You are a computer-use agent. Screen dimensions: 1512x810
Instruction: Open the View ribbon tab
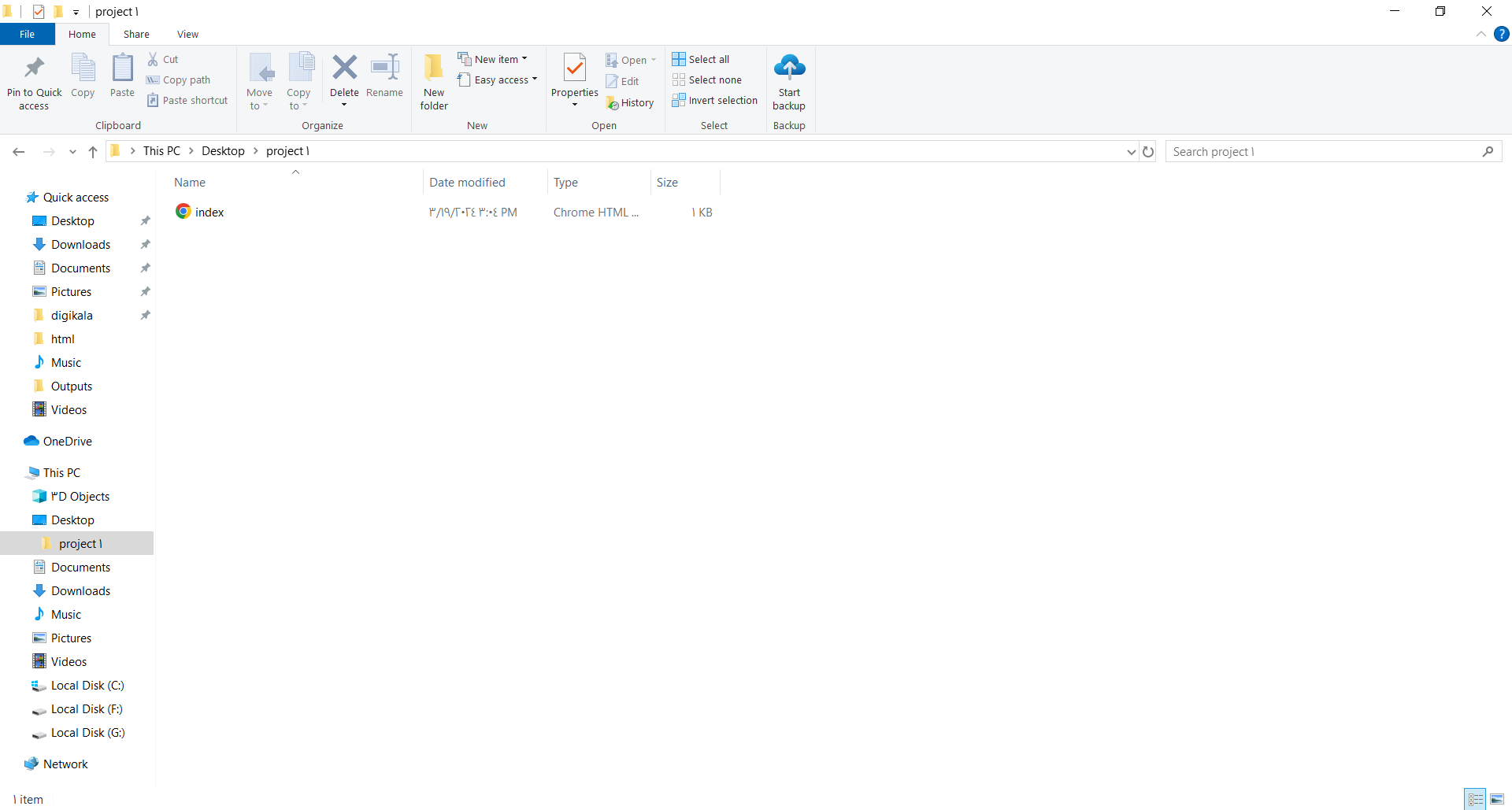click(x=187, y=34)
